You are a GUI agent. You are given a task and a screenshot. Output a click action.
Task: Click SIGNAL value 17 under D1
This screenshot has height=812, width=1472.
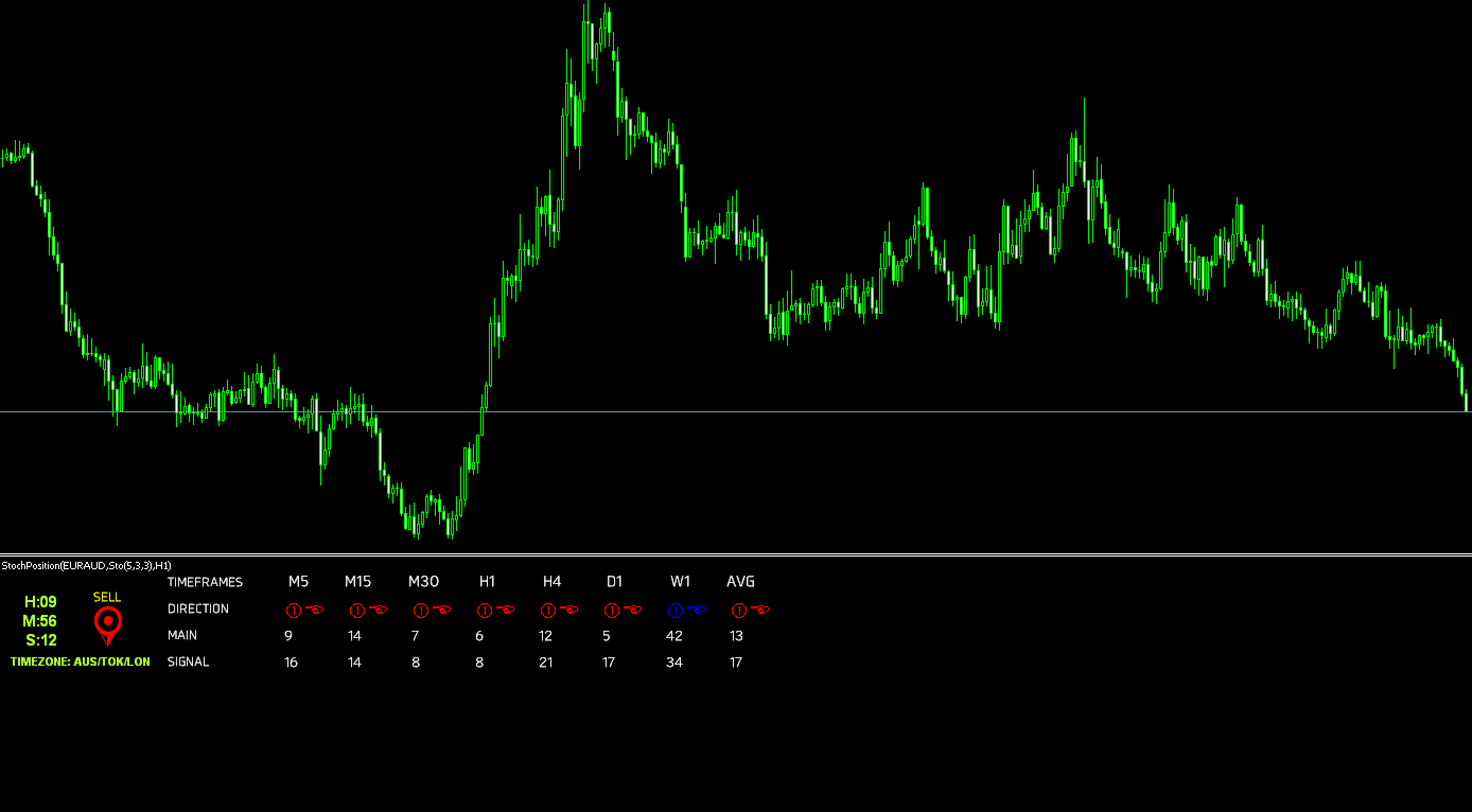click(x=609, y=663)
